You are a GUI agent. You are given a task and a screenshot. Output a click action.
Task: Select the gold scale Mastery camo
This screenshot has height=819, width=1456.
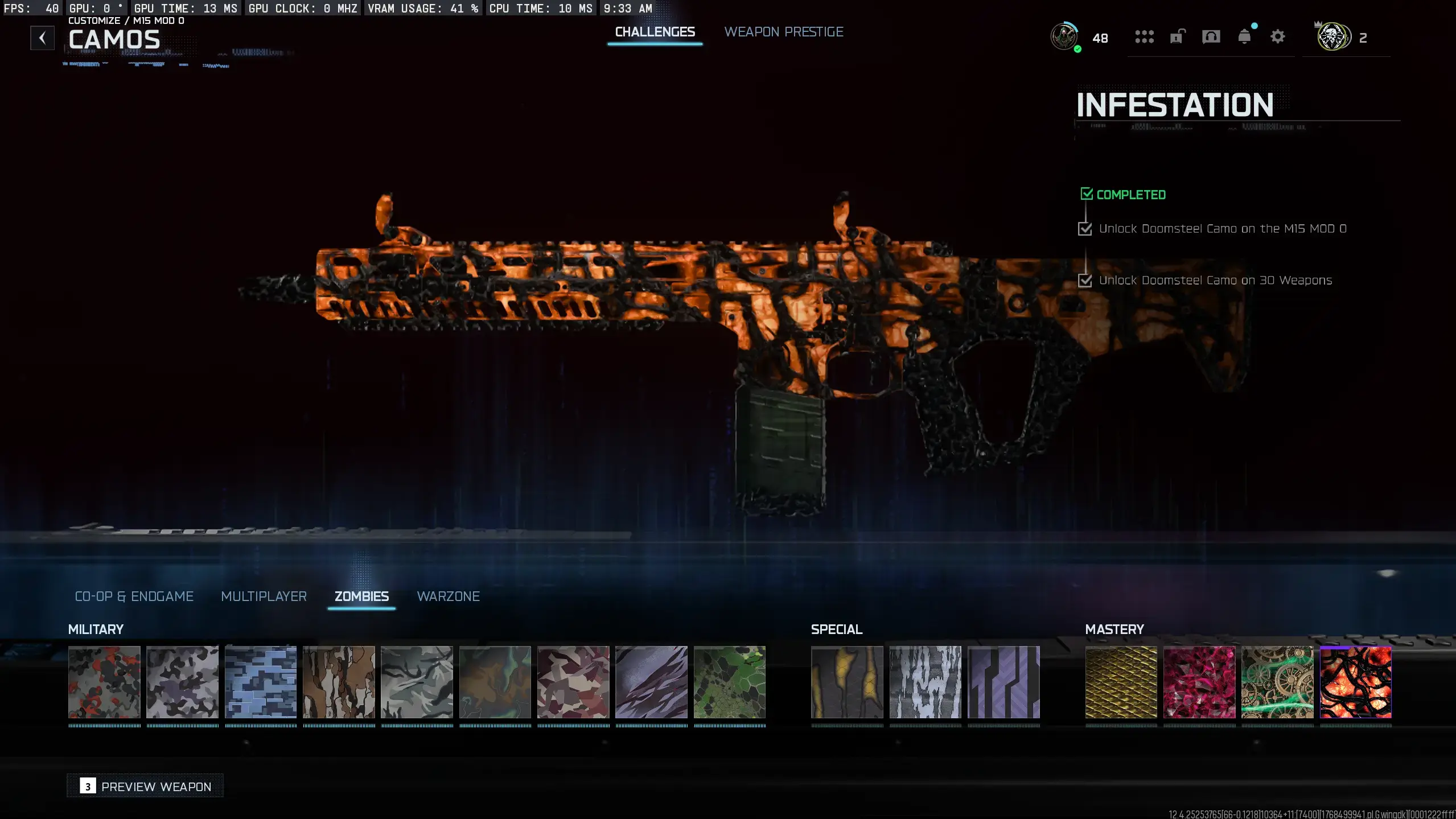tap(1121, 682)
